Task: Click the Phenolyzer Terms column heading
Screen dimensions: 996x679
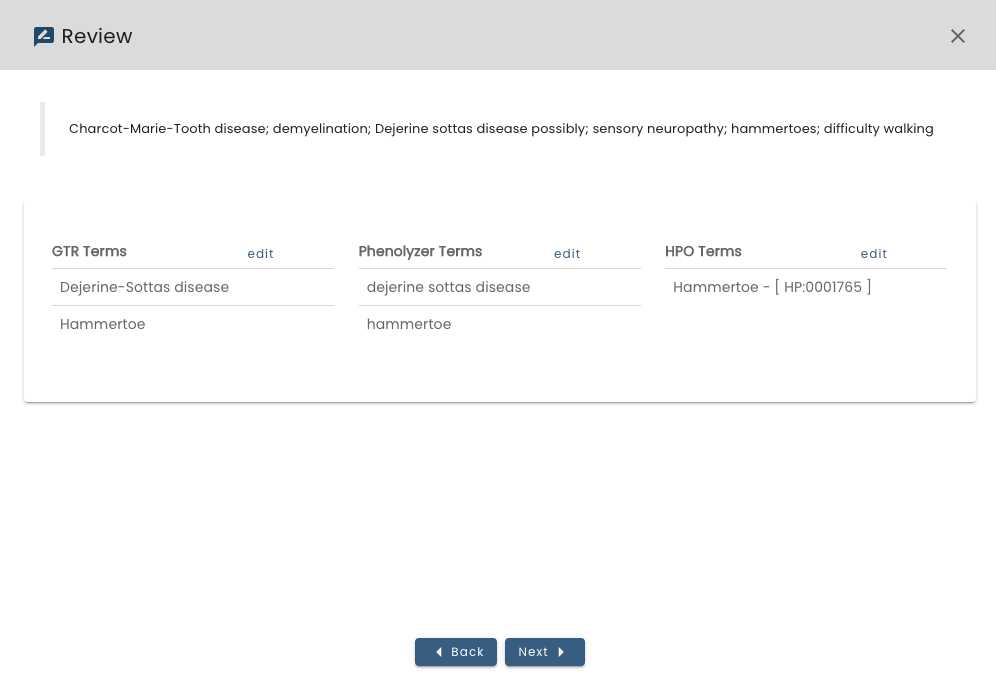Action: 420,251
